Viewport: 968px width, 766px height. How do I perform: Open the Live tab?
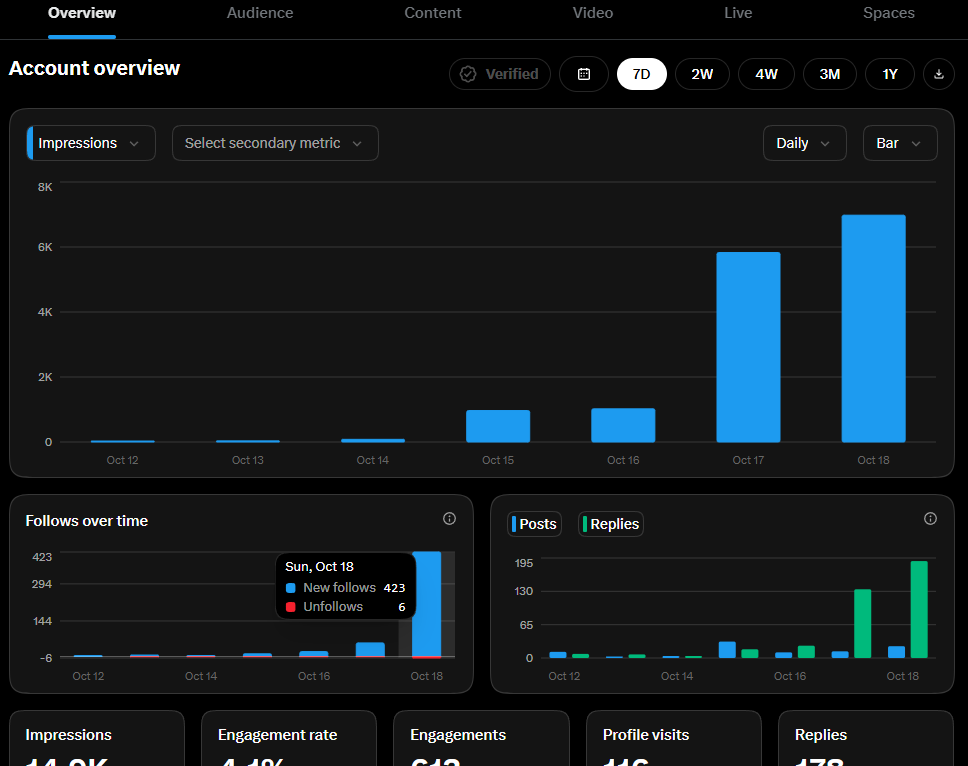738,13
